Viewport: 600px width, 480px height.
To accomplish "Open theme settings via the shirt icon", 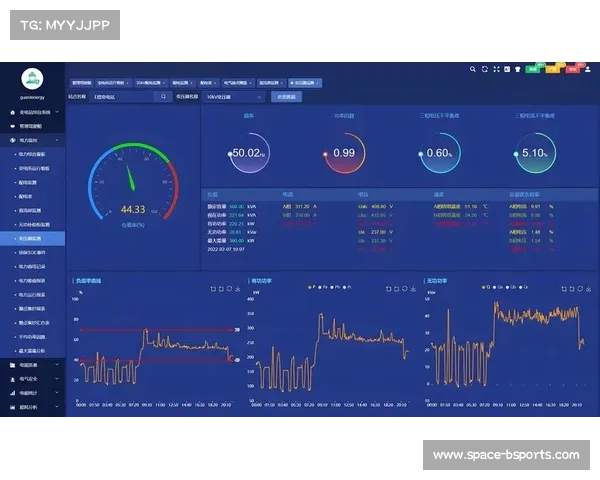I will pos(519,70).
